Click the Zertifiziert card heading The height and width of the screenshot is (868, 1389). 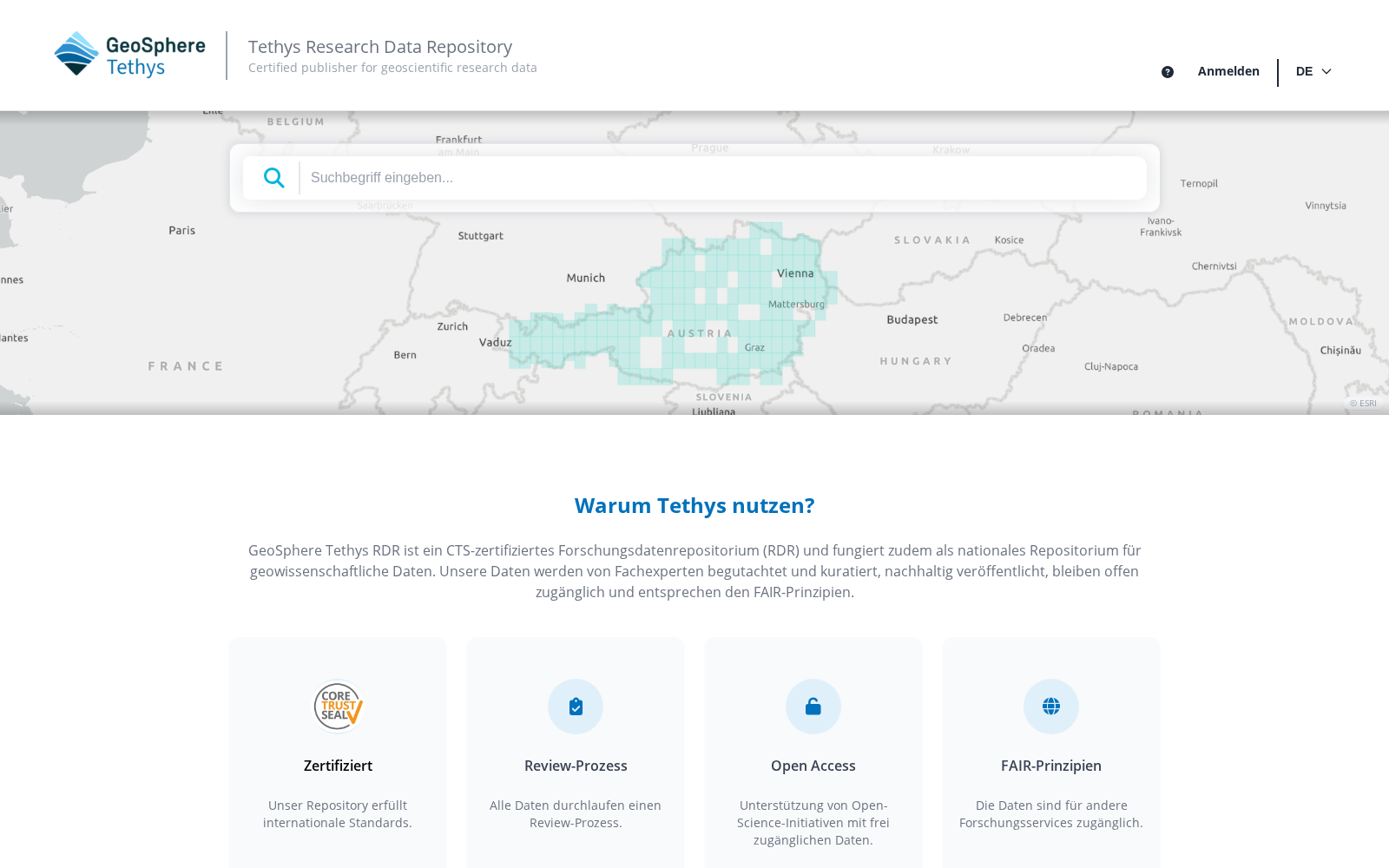pos(338,766)
